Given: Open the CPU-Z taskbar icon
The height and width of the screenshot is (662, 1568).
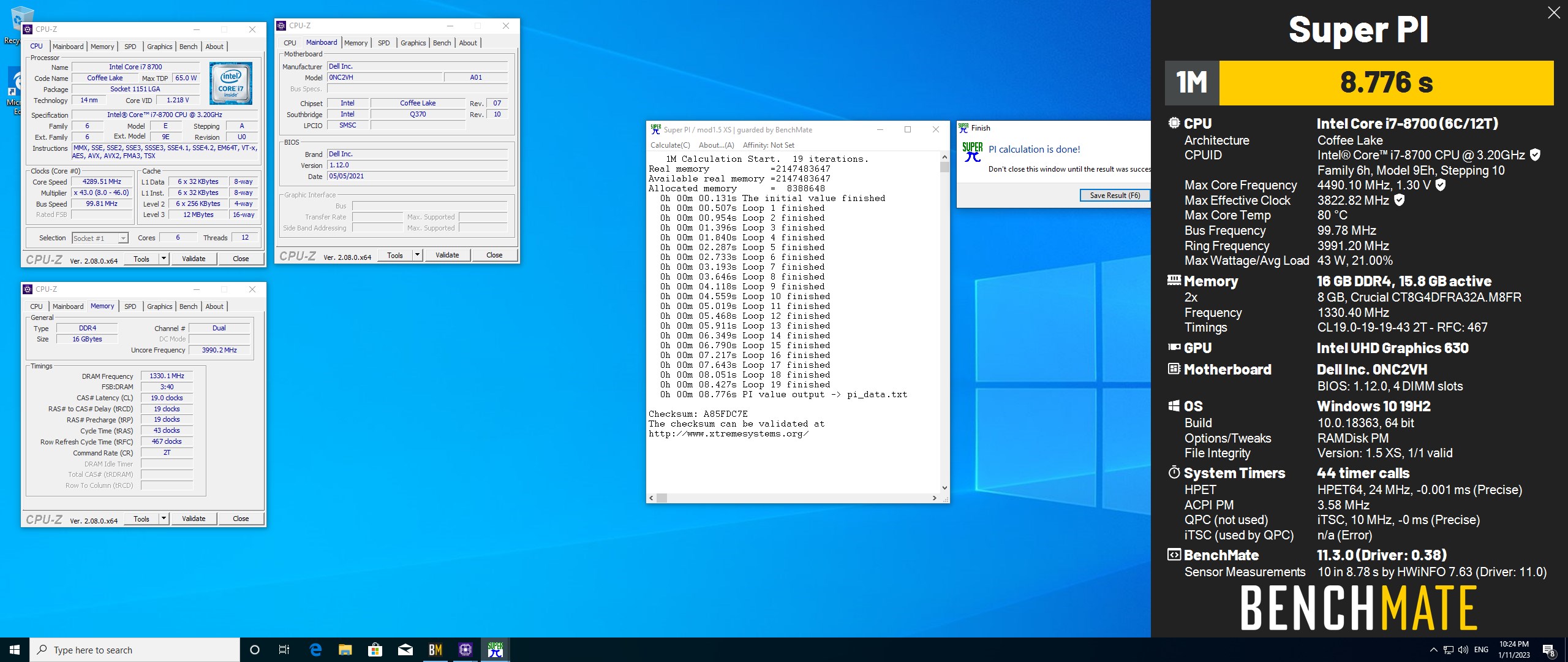Looking at the screenshot, I should click(466, 650).
